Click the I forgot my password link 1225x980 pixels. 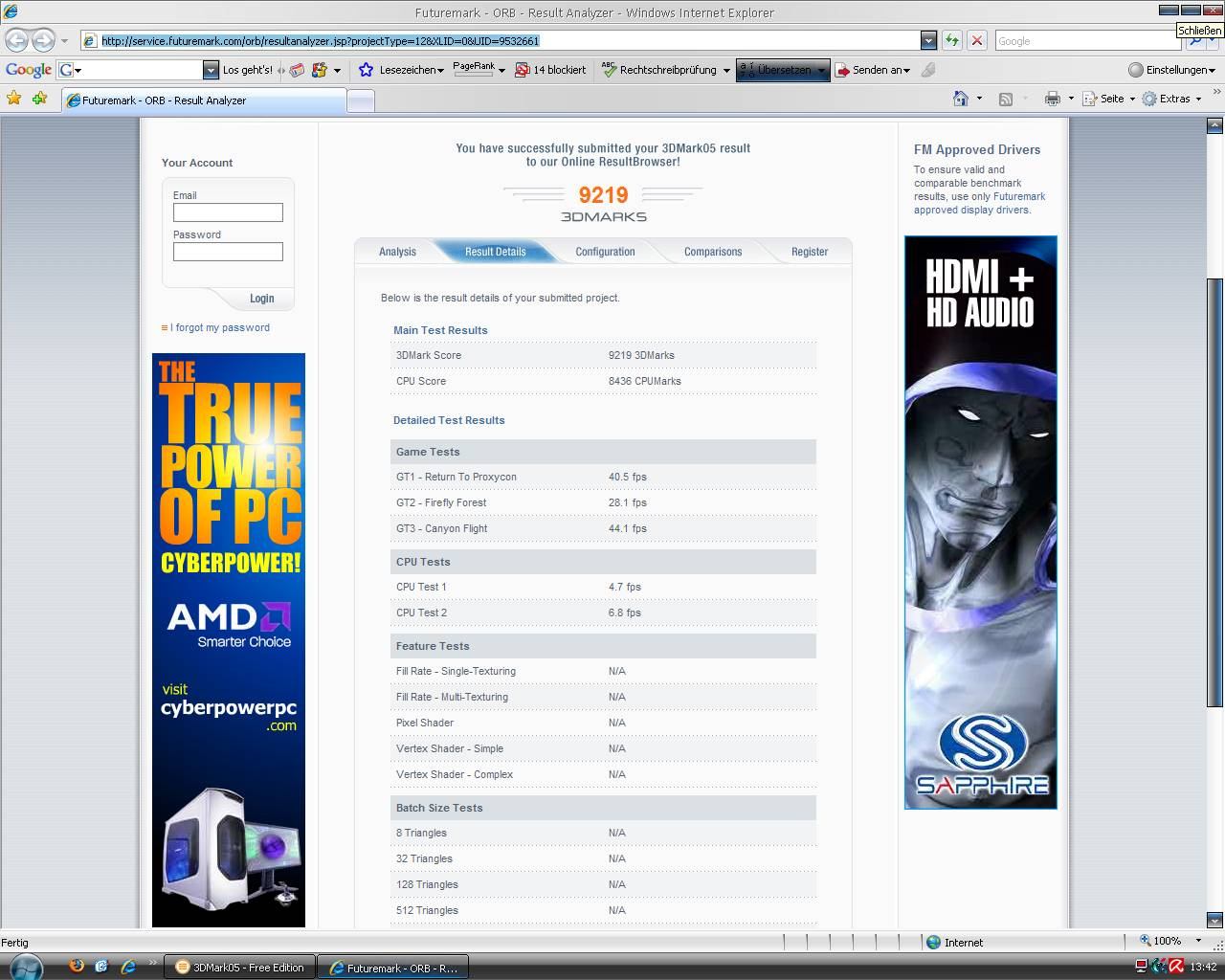pyautogui.click(x=220, y=327)
